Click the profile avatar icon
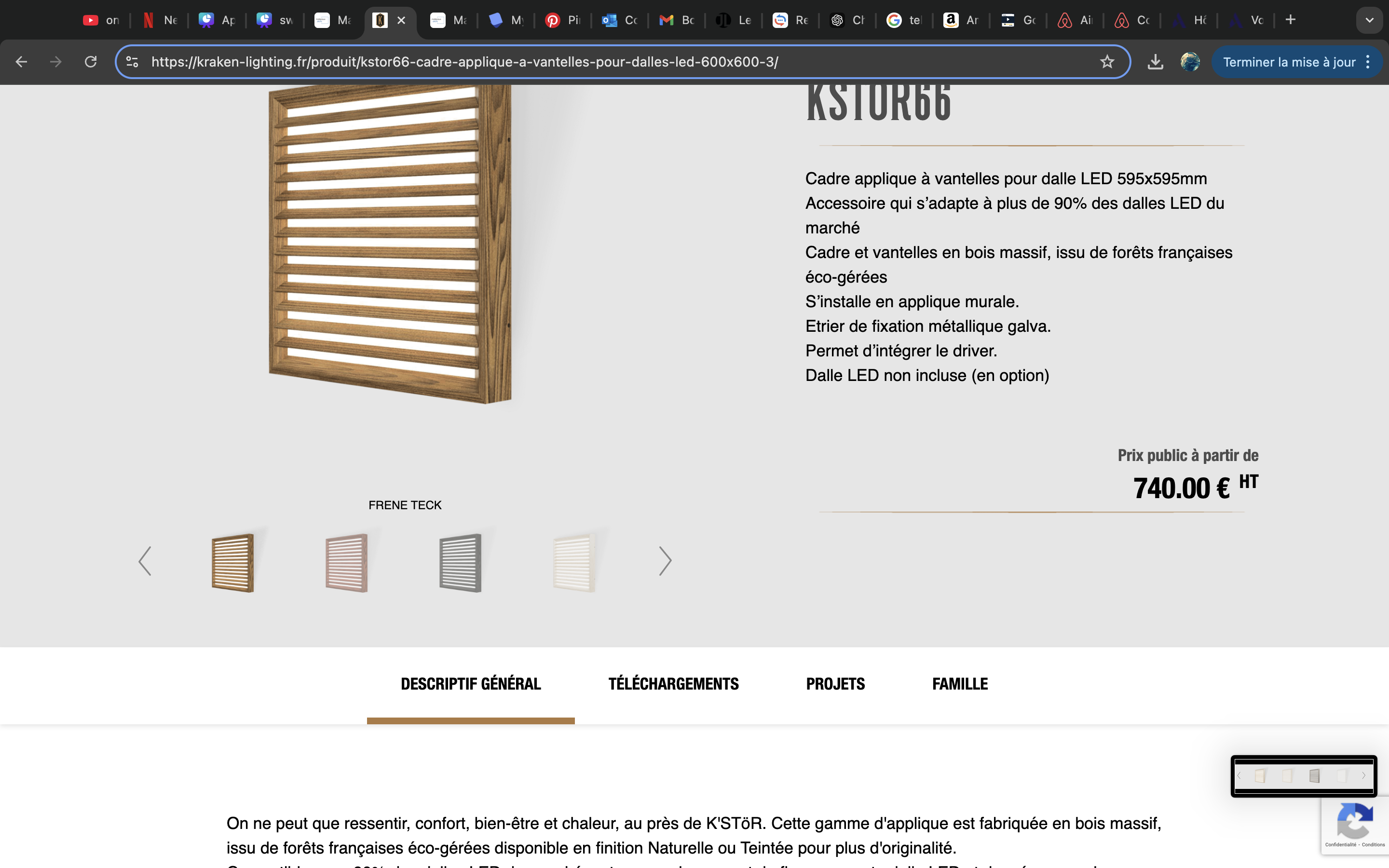Viewport: 1389px width, 868px height. point(1190,61)
